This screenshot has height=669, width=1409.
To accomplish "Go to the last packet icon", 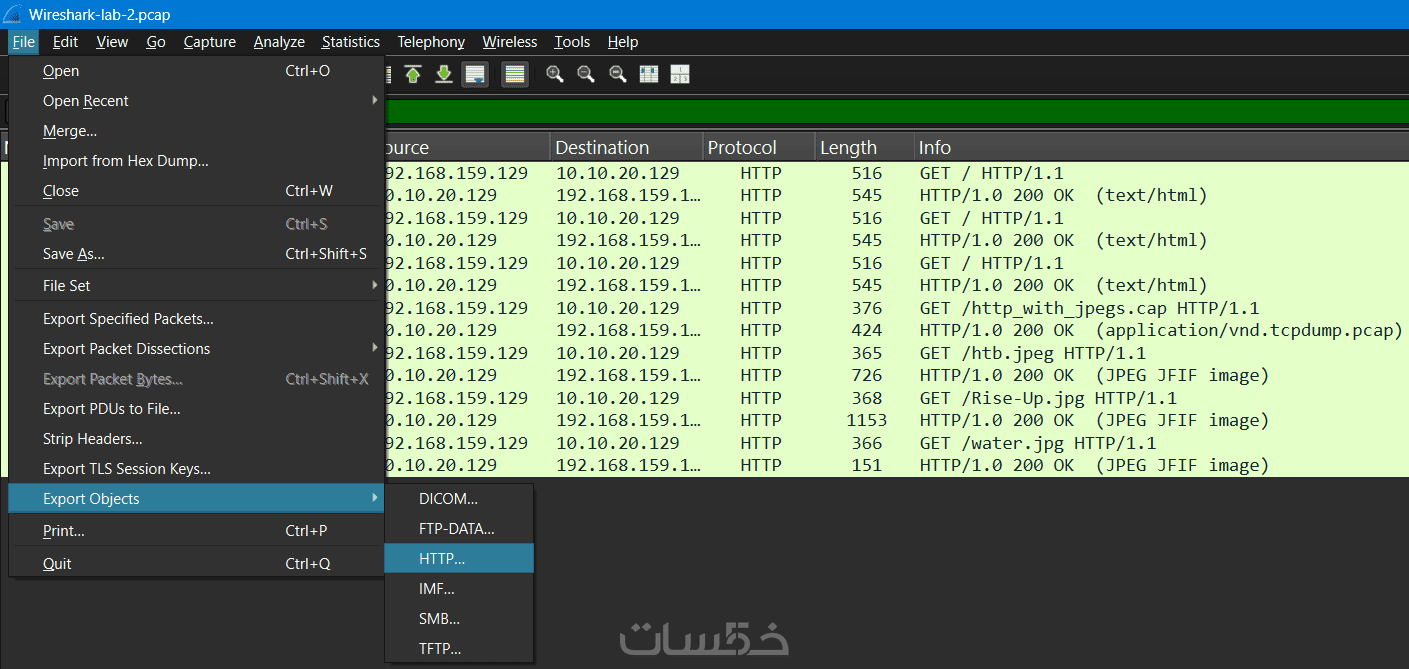I will (x=444, y=74).
